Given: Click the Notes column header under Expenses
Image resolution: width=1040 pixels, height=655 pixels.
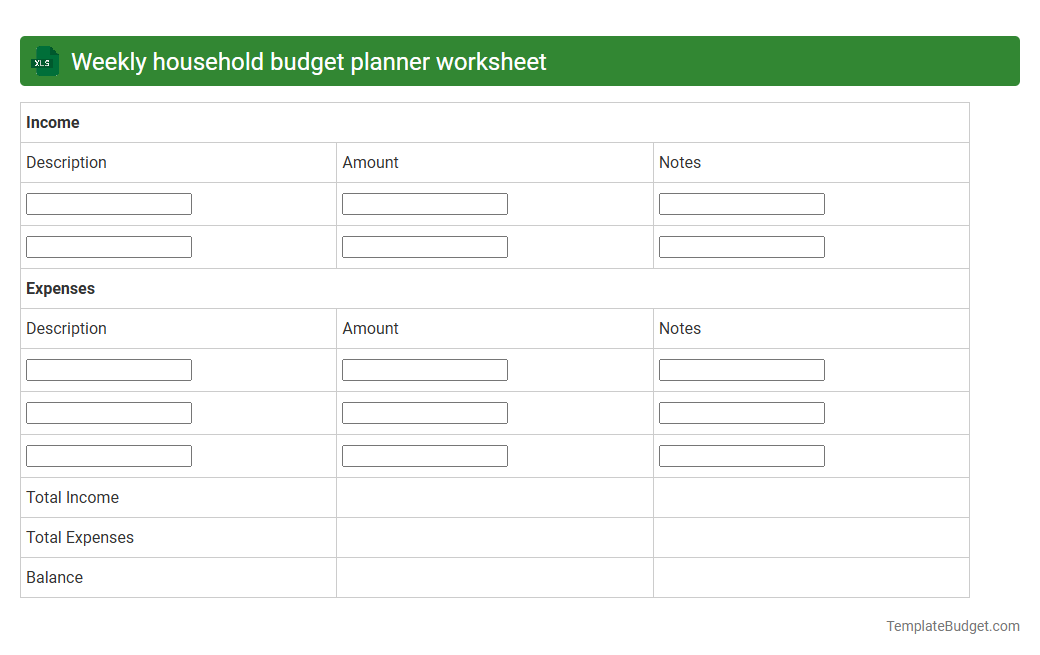Looking at the screenshot, I should point(680,328).
